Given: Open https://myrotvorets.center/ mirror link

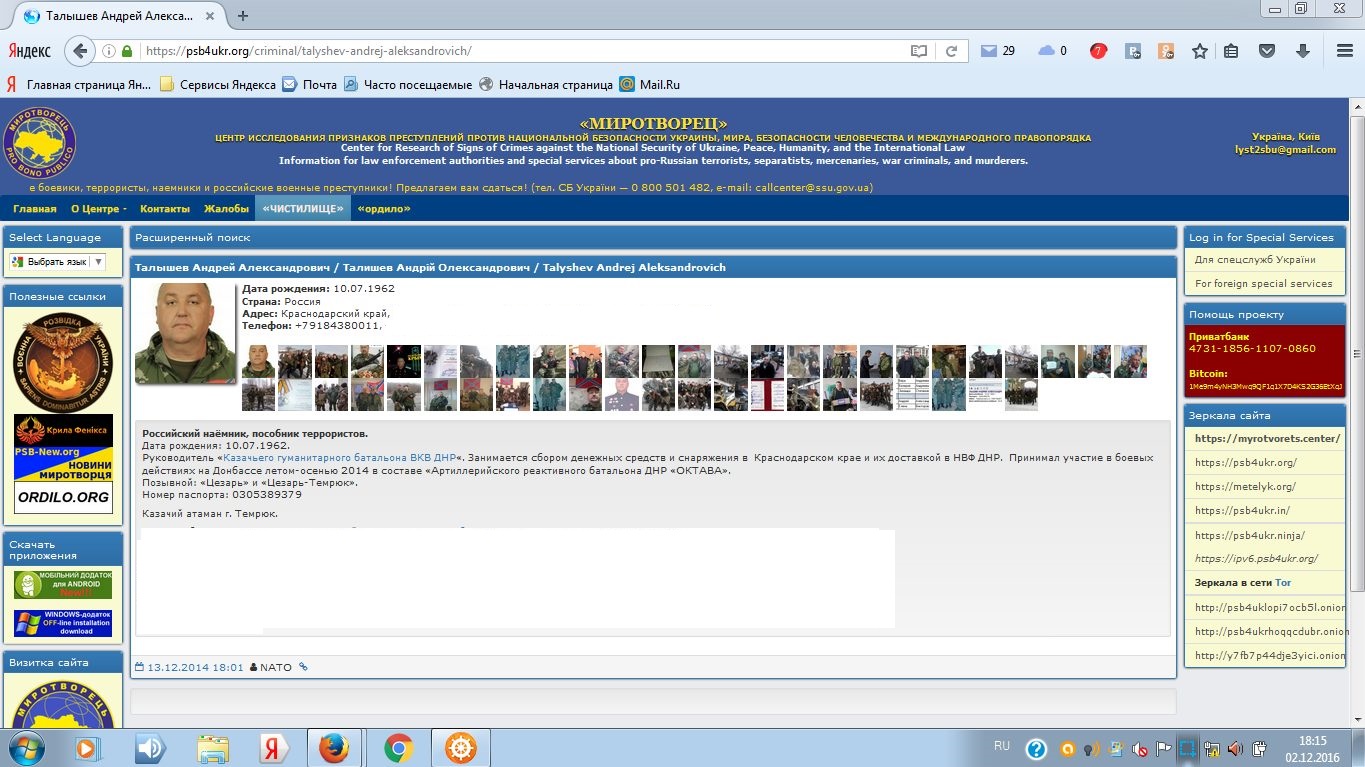Looking at the screenshot, I should [1267, 438].
